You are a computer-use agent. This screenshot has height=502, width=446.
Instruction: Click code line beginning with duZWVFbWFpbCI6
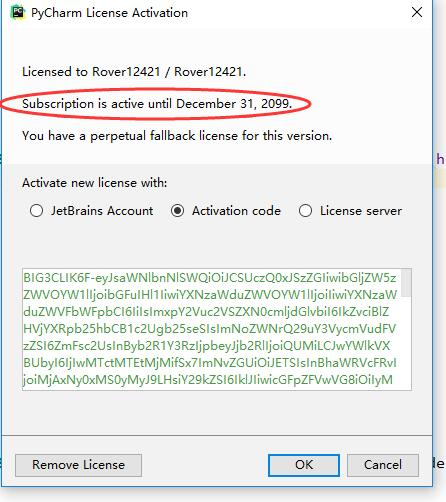(206, 312)
